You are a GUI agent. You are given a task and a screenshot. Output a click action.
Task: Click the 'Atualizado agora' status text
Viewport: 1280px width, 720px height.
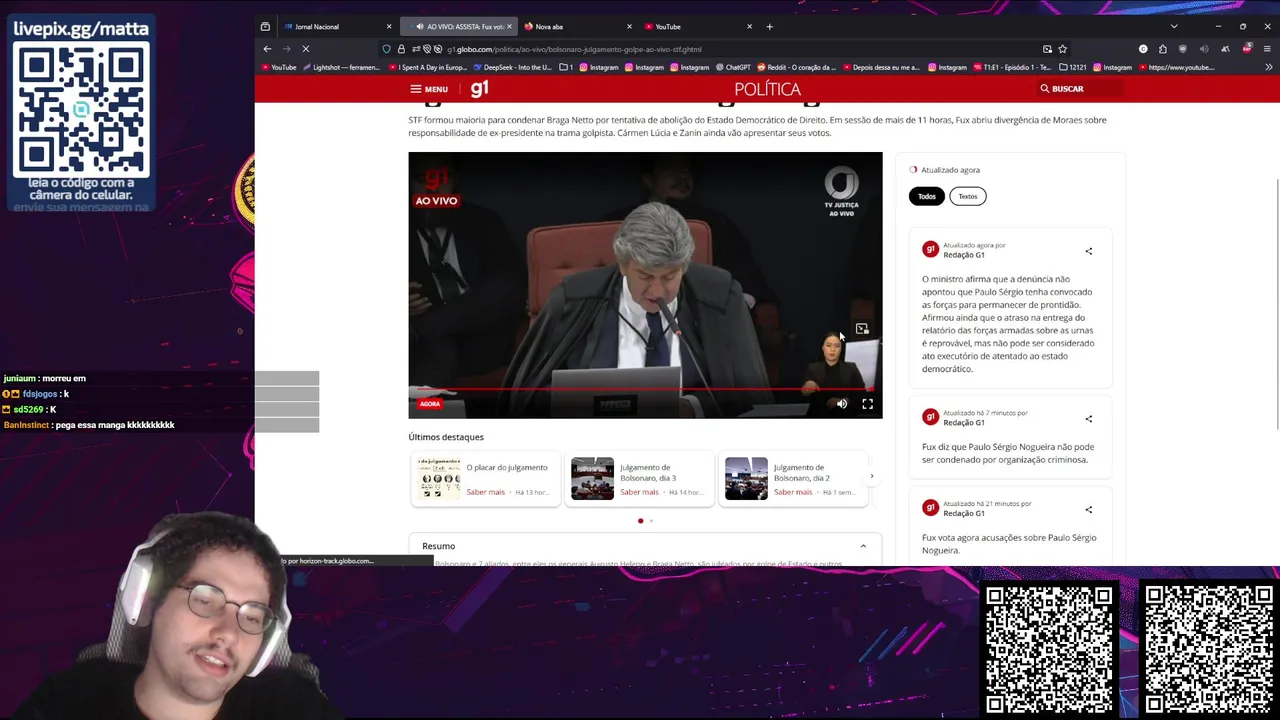tap(950, 170)
